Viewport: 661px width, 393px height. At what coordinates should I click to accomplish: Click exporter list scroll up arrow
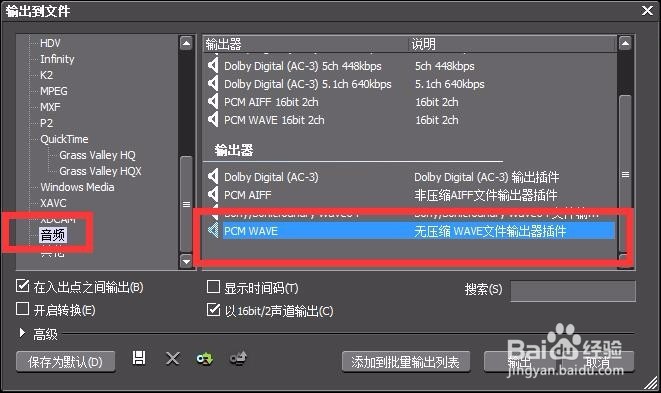[x=625, y=43]
